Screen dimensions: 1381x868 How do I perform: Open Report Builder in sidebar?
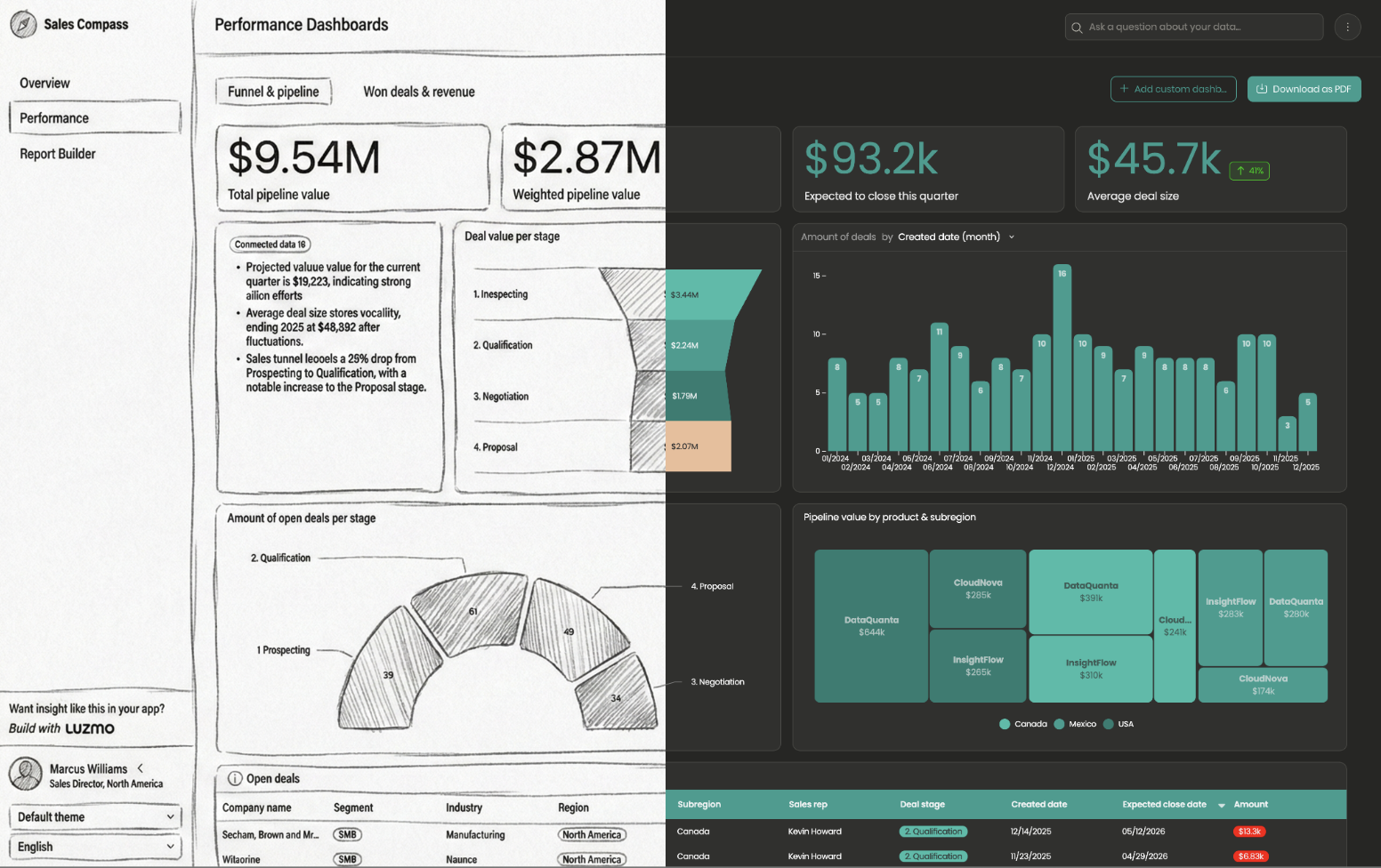point(58,154)
